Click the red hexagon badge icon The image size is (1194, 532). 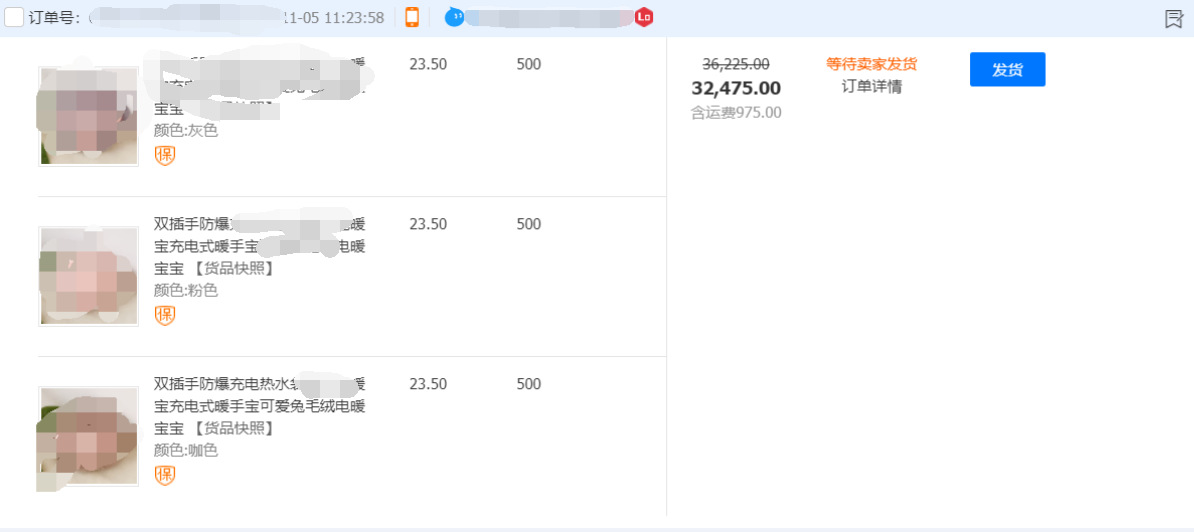point(644,17)
